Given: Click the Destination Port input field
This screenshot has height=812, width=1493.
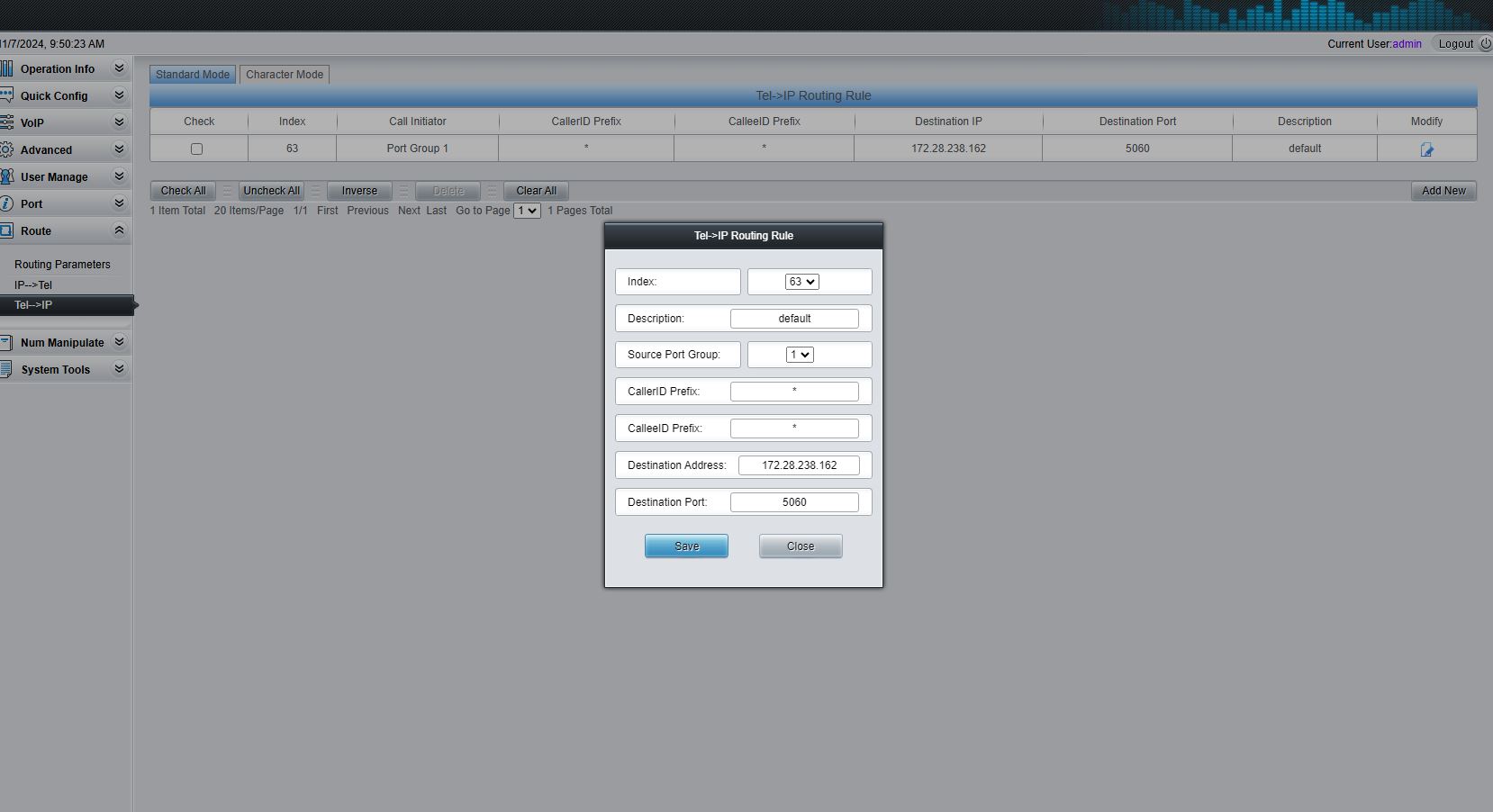Looking at the screenshot, I should [x=794, y=502].
